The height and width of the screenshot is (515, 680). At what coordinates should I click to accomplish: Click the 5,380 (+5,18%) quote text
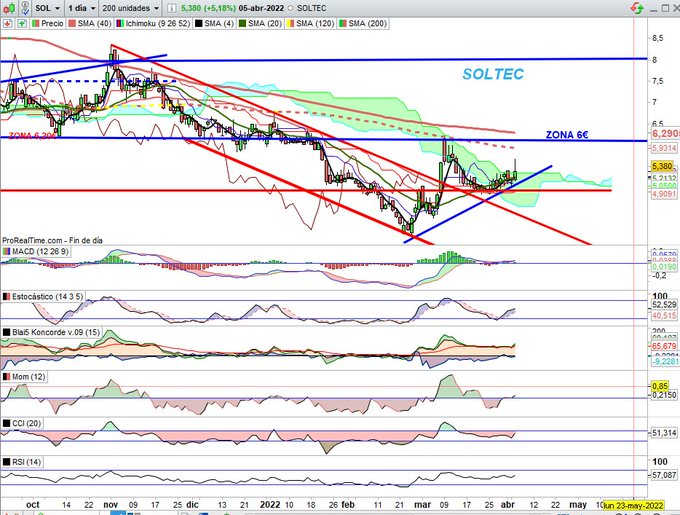208,8
